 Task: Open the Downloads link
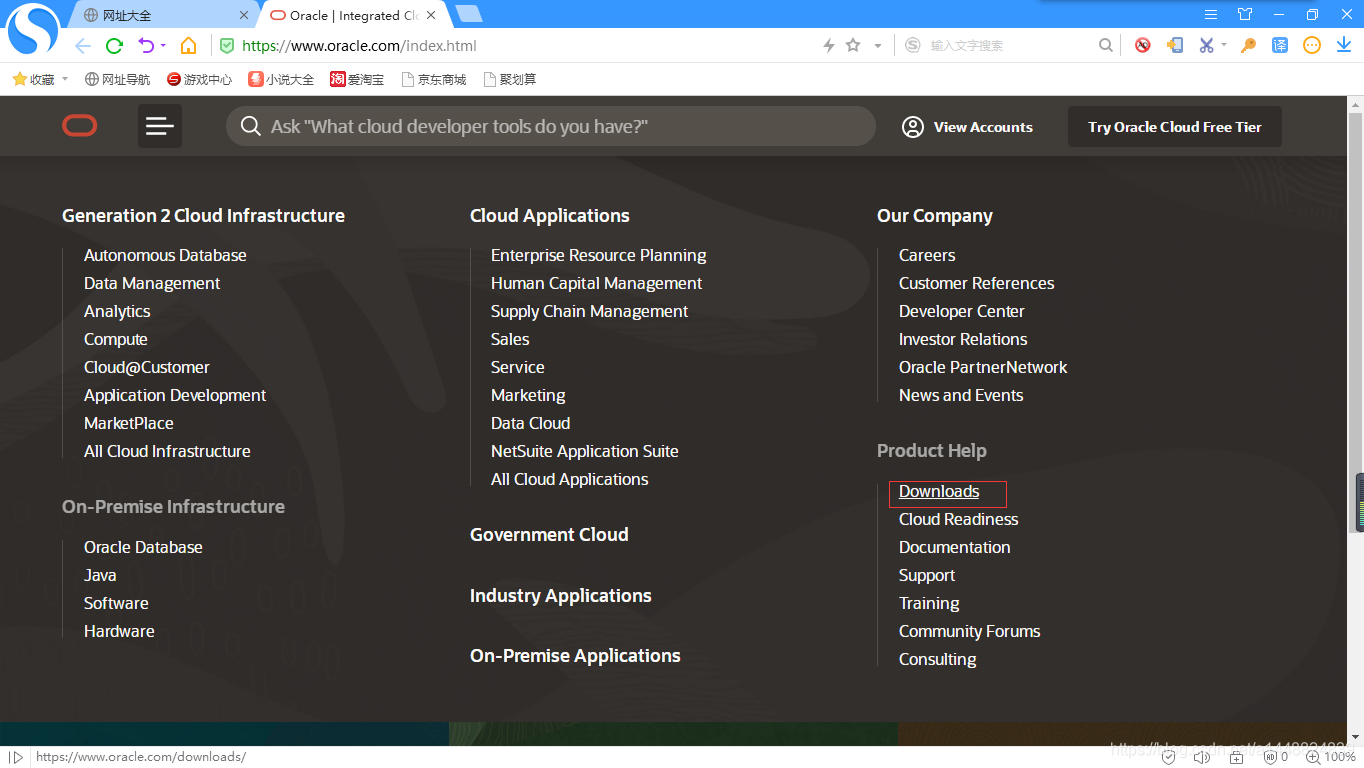939,491
